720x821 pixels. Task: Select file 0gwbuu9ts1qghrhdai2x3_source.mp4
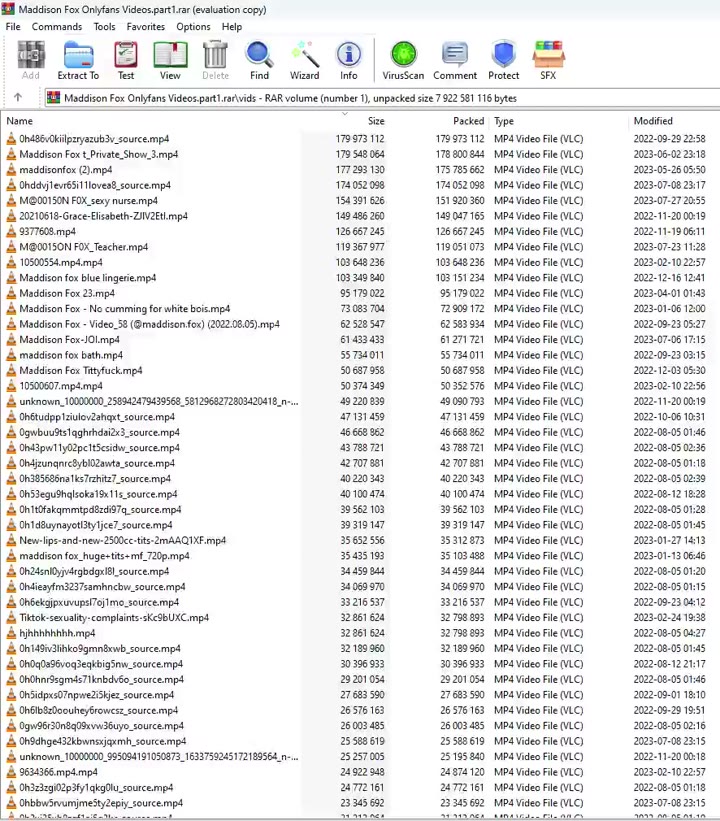(99, 432)
